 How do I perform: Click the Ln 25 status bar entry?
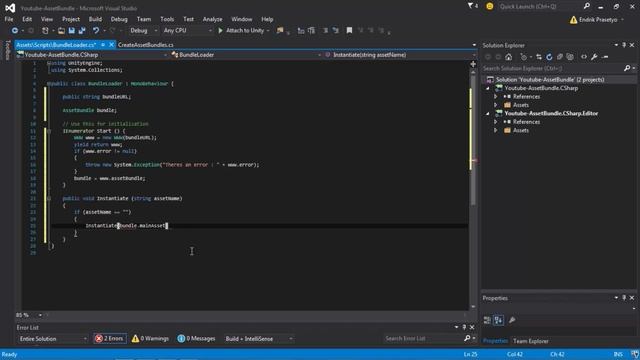click(470, 354)
